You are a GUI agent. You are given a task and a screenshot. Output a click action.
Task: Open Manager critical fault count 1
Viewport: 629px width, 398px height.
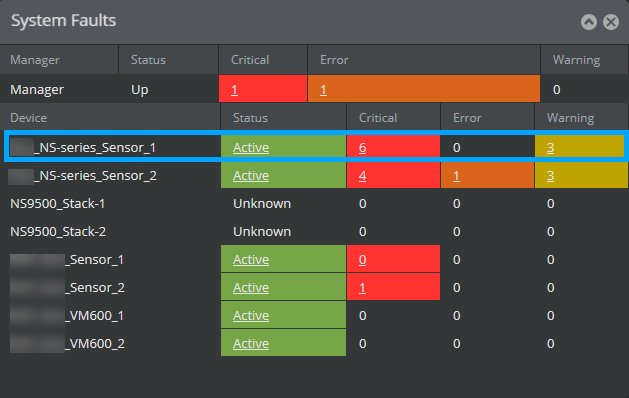(x=234, y=89)
